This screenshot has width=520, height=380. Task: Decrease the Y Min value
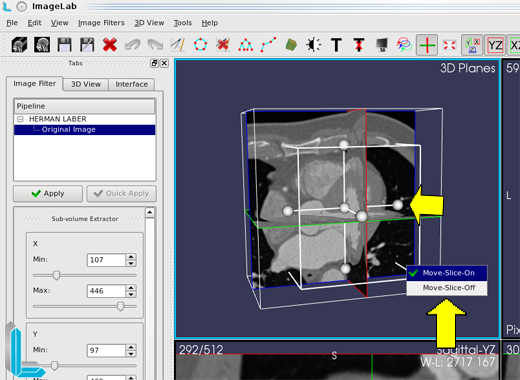pos(131,354)
